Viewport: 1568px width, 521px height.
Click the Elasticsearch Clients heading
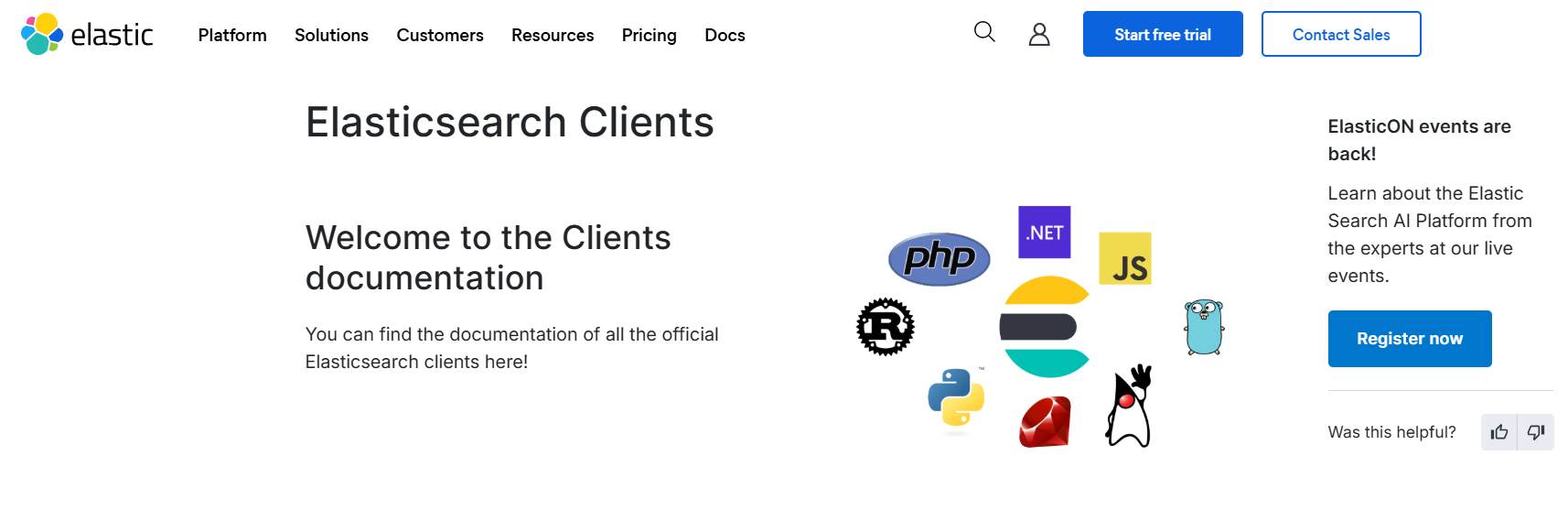click(510, 122)
